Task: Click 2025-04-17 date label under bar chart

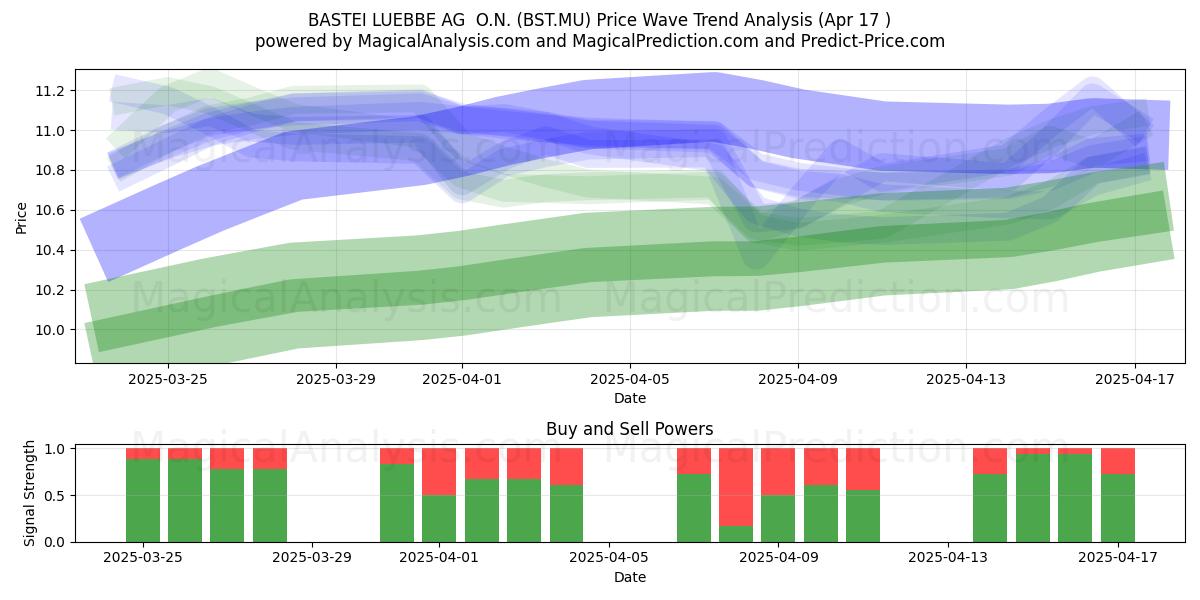Action: (1117, 558)
